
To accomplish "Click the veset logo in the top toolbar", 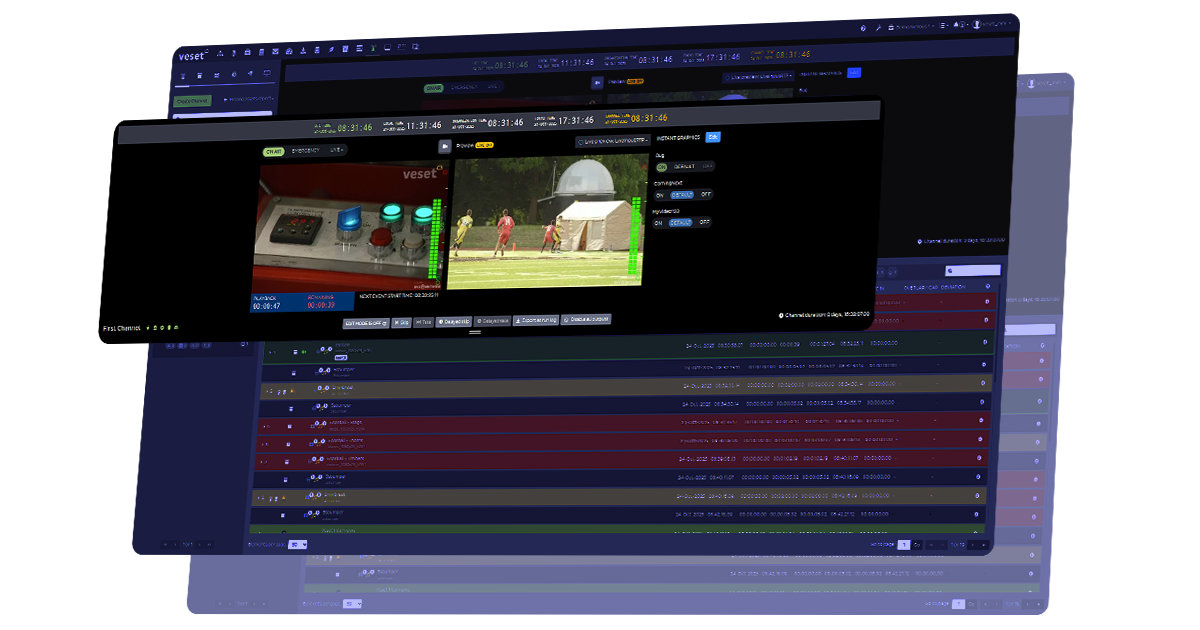I will [x=192, y=56].
